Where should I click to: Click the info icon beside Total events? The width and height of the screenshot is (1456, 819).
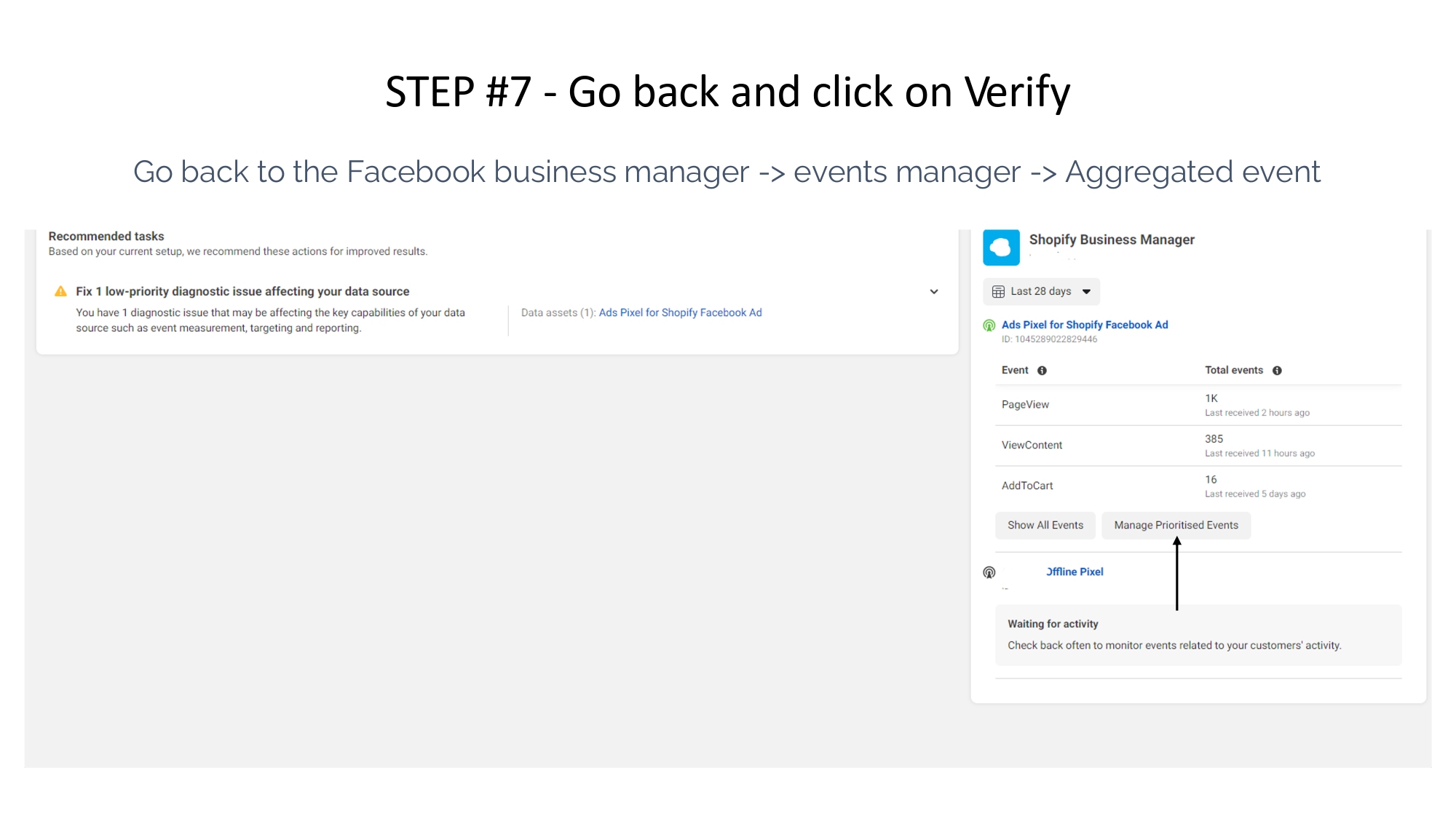click(x=1277, y=371)
